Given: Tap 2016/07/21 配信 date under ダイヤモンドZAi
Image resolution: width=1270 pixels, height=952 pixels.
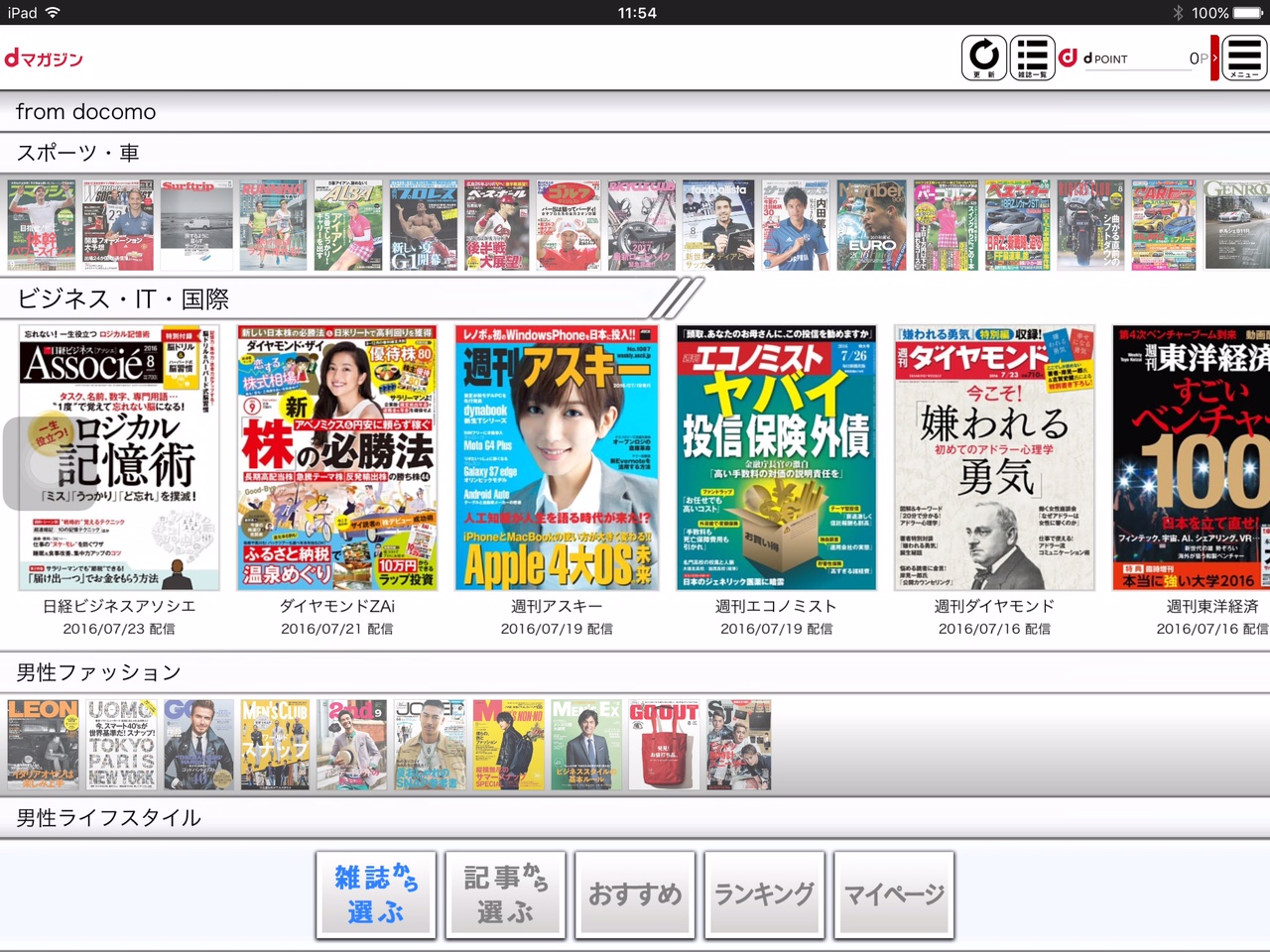Looking at the screenshot, I should coord(337,629).
